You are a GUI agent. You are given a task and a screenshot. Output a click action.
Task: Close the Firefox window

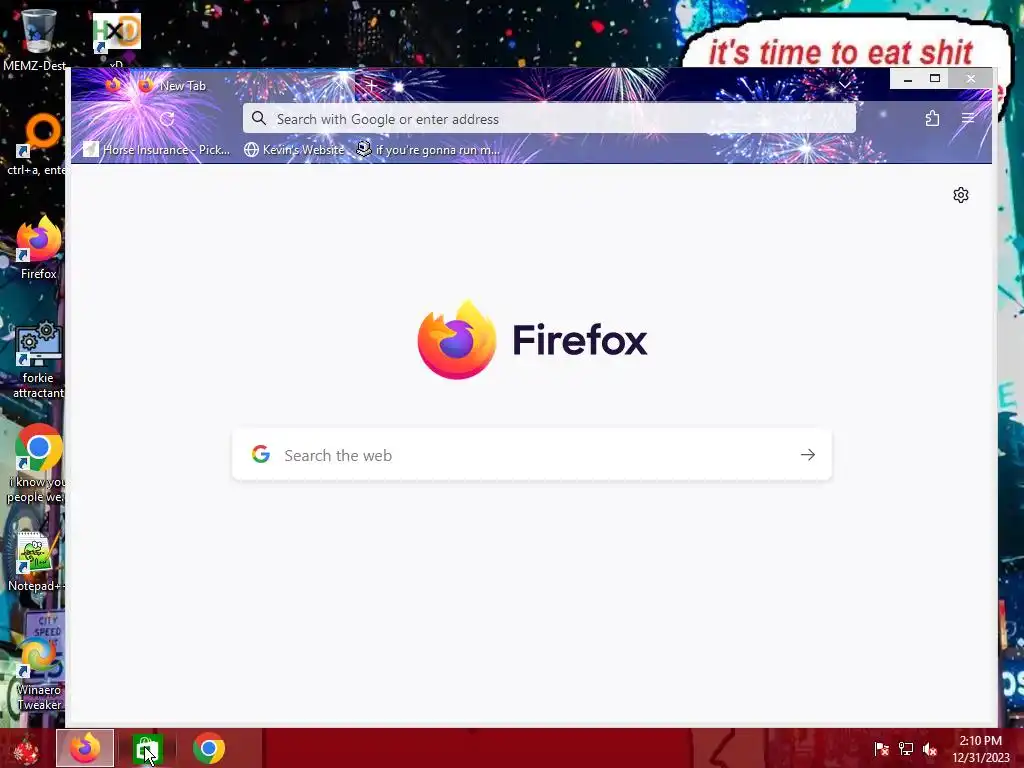click(x=971, y=78)
